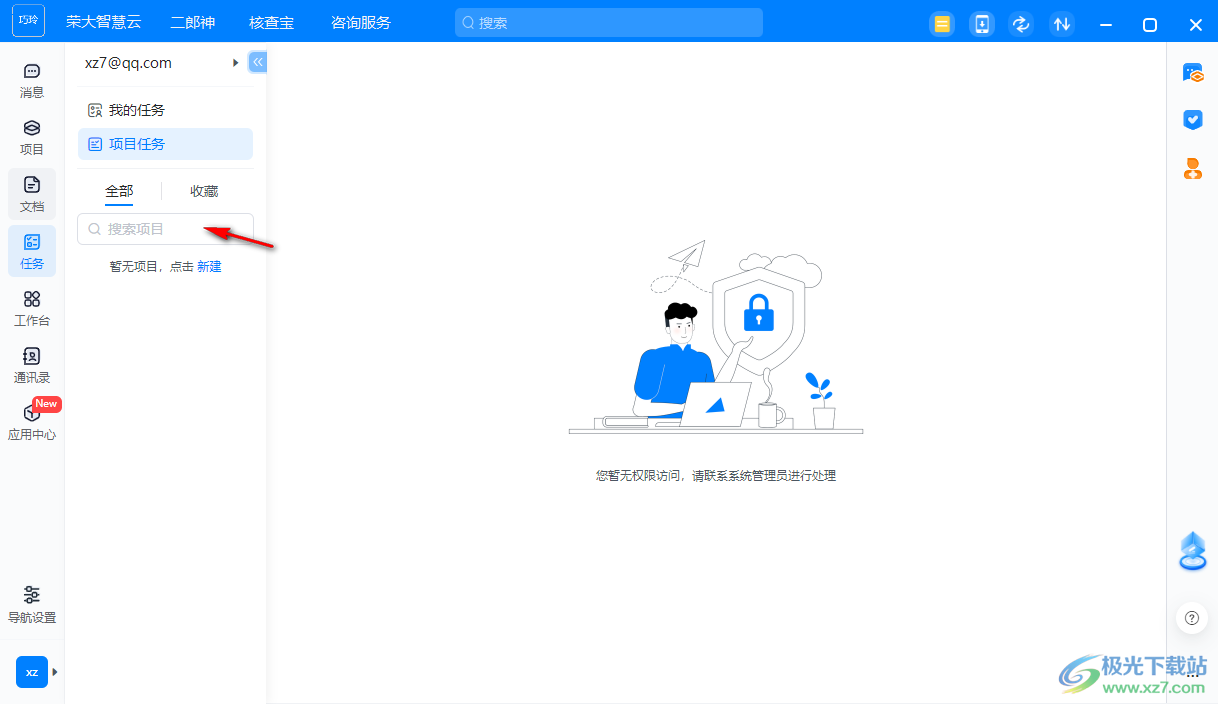Go to the 项目 projects section
This screenshot has width=1218, height=704.
[x=32, y=138]
